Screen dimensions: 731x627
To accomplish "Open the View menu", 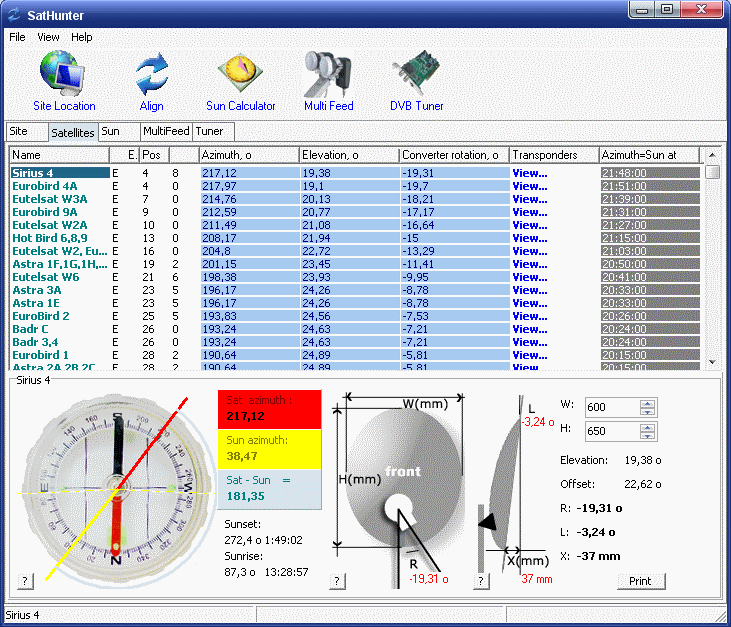I will pyautogui.click(x=48, y=37).
